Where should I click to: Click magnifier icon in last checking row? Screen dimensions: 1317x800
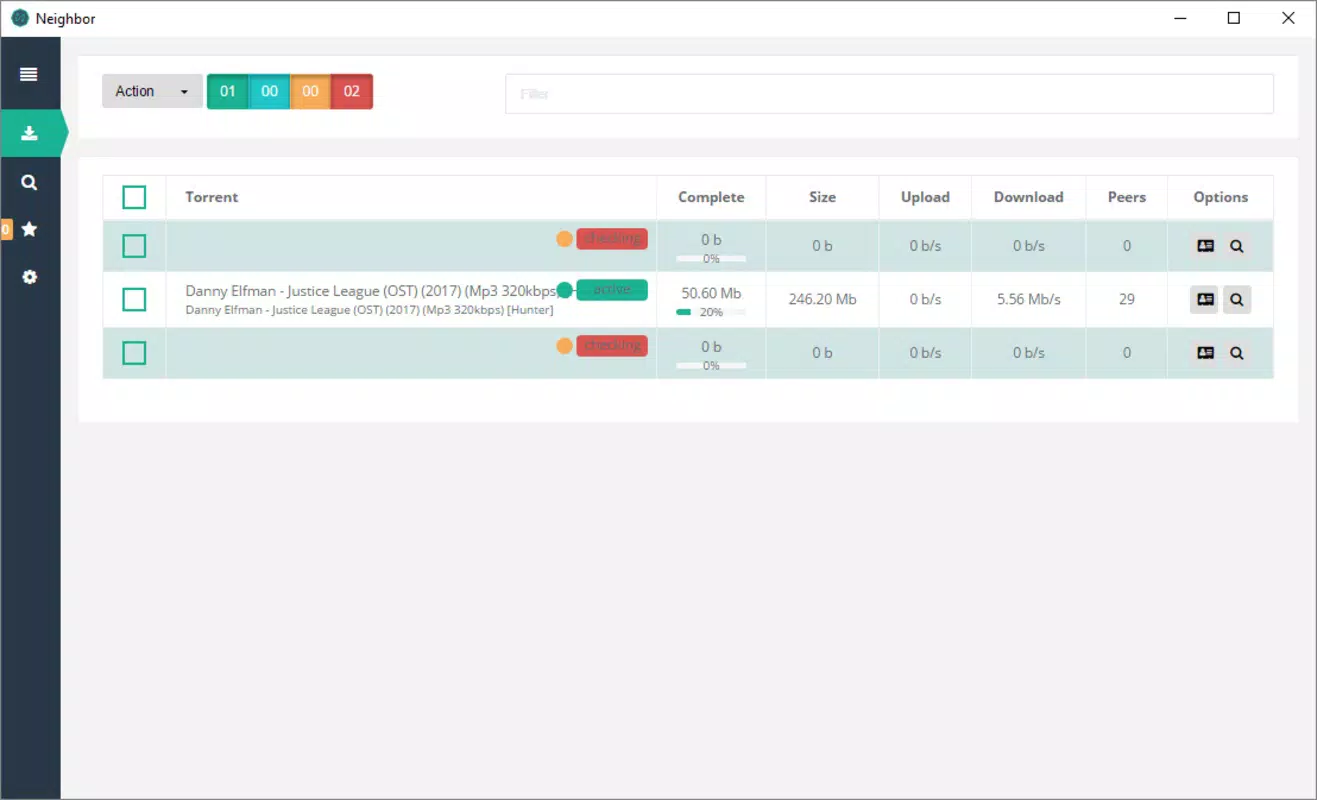(x=1237, y=353)
